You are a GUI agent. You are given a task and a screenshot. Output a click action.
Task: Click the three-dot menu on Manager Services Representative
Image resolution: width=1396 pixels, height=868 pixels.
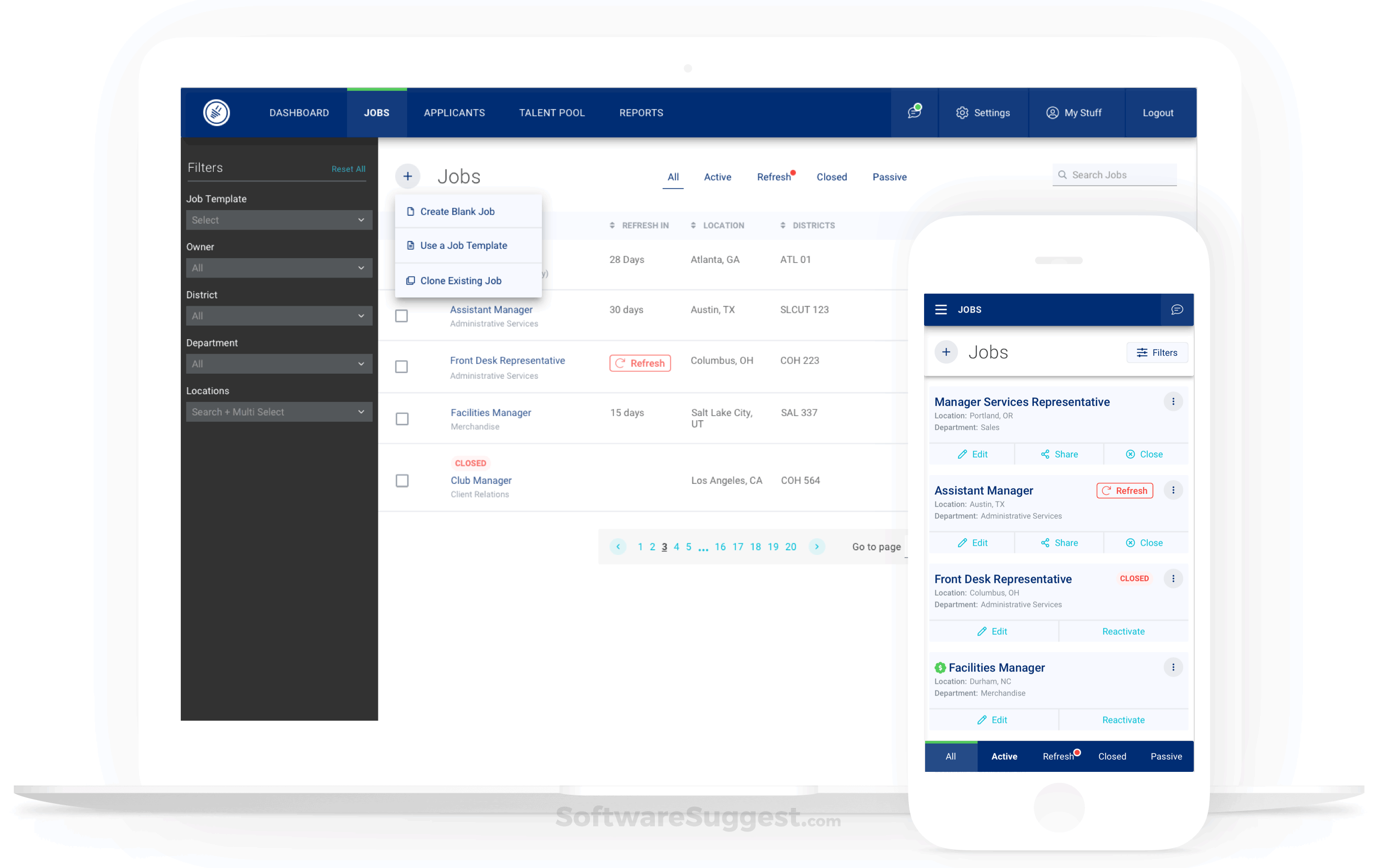[x=1173, y=401]
